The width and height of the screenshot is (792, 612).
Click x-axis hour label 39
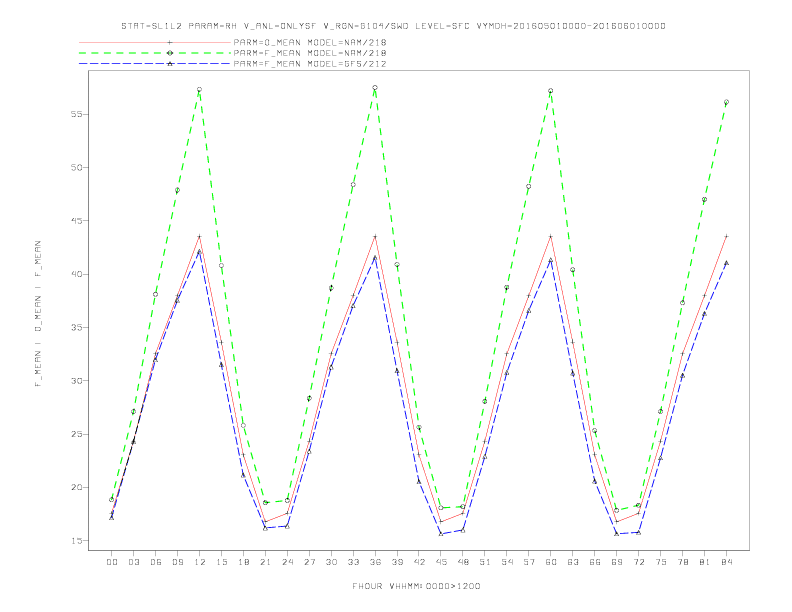397,562
